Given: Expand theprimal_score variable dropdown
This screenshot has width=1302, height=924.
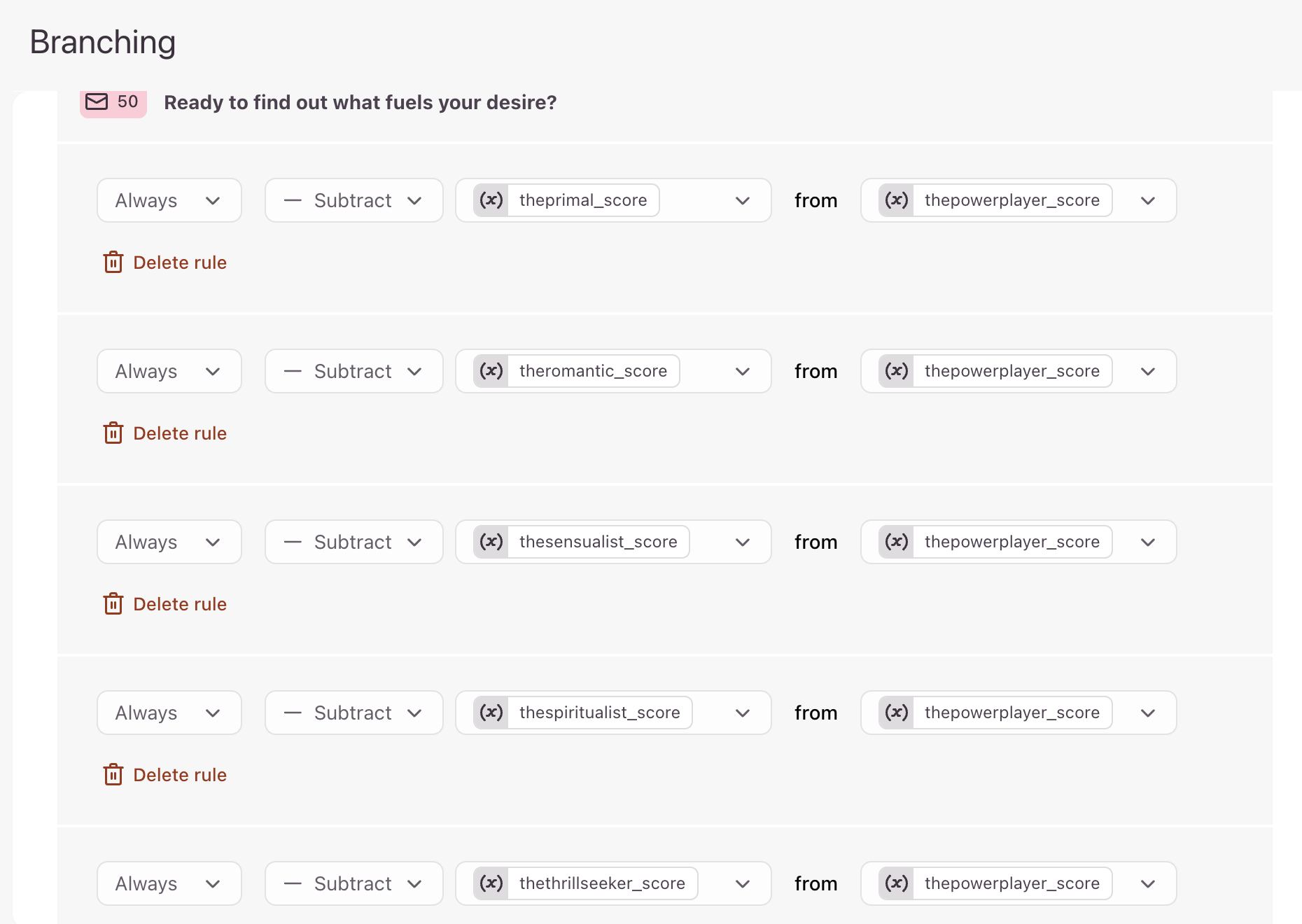Looking at the screenshot, I should tap(743, 200).
